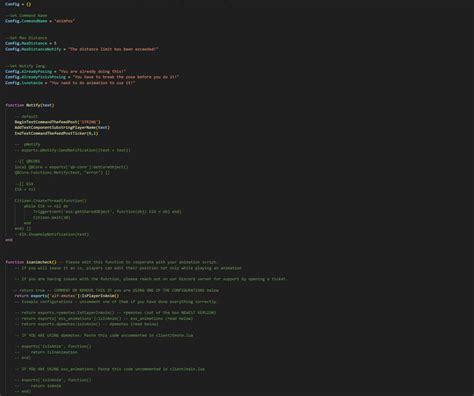
Task: Click the QBCore.Functions.Notify(text, "error") line
Action: [x=62, y=172]
